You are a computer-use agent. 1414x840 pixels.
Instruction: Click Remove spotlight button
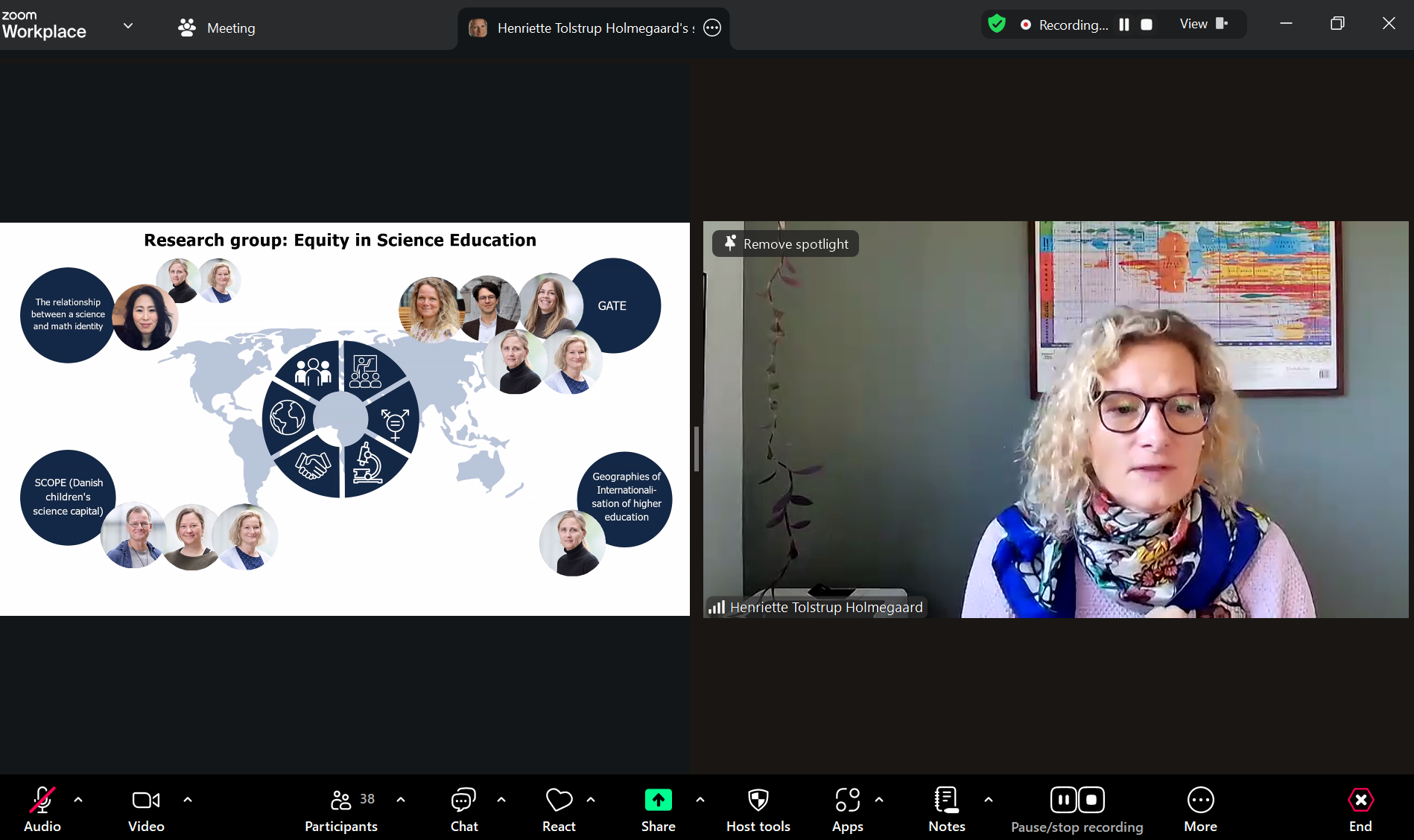[x=786, y=244]
